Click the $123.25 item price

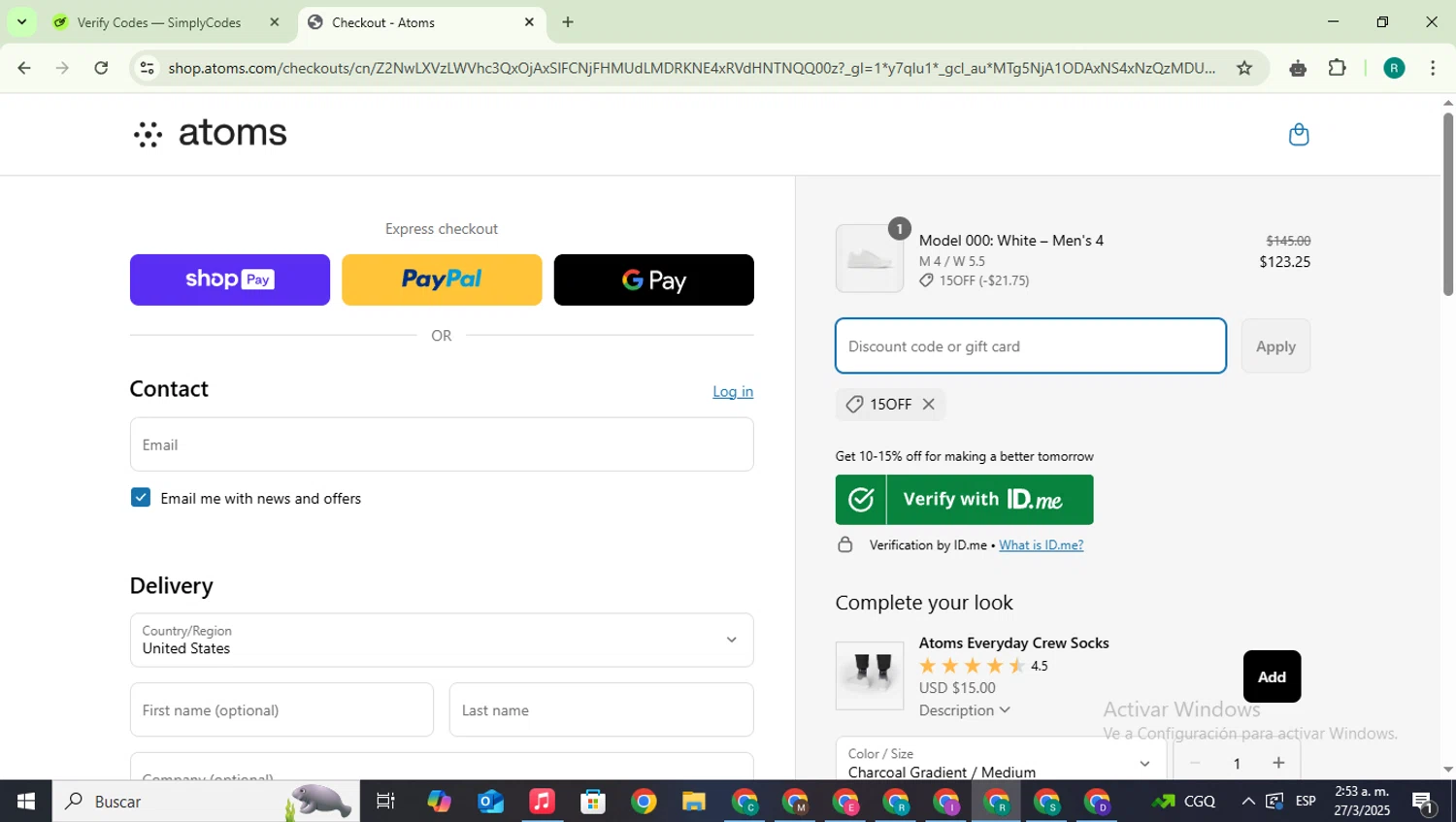1284,262
